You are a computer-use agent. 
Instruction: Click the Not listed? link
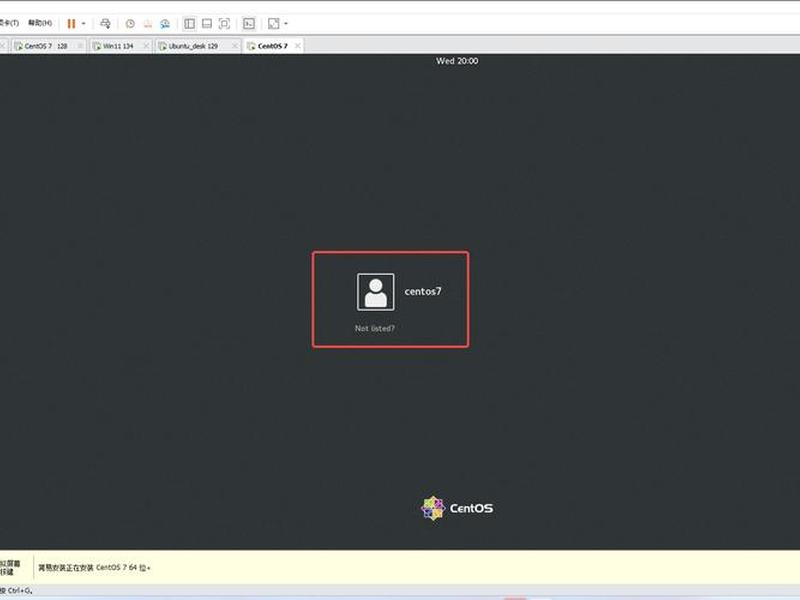(374, 328)
